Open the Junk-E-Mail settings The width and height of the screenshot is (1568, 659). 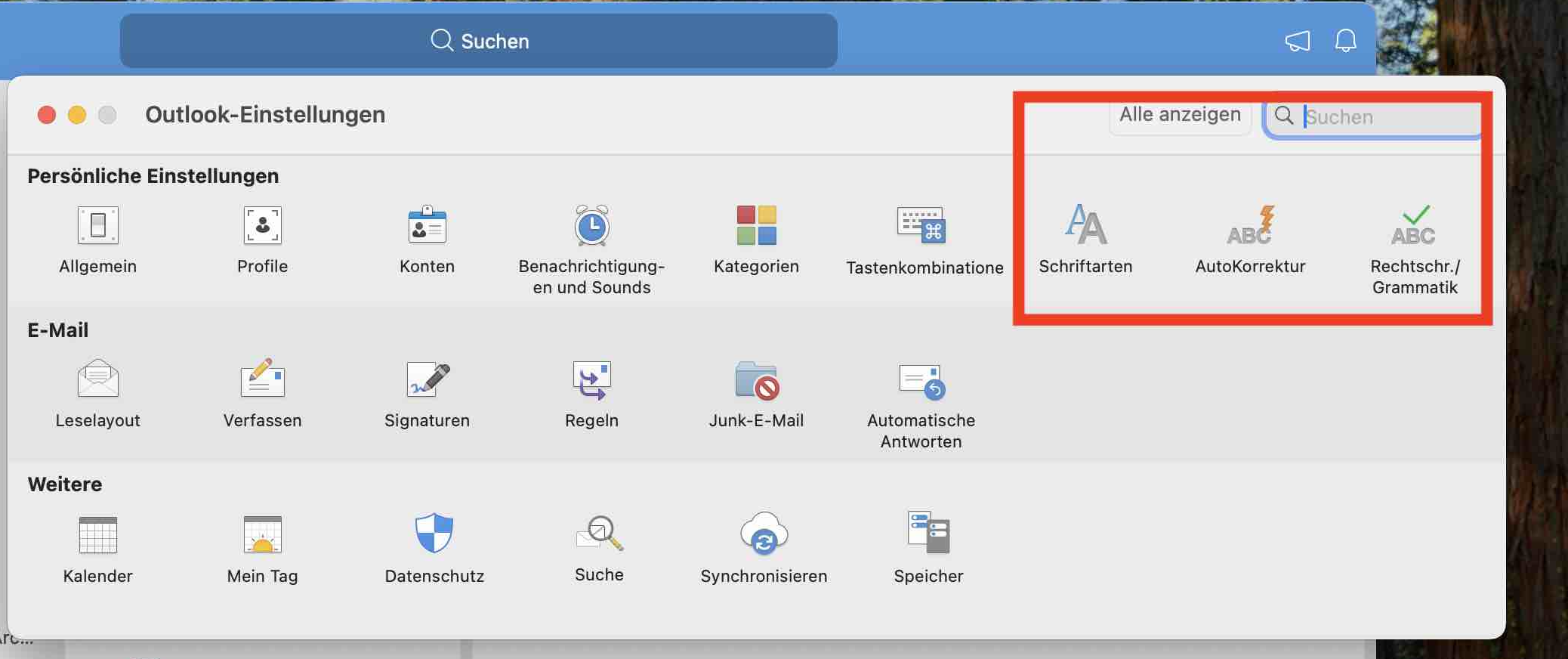756,394
